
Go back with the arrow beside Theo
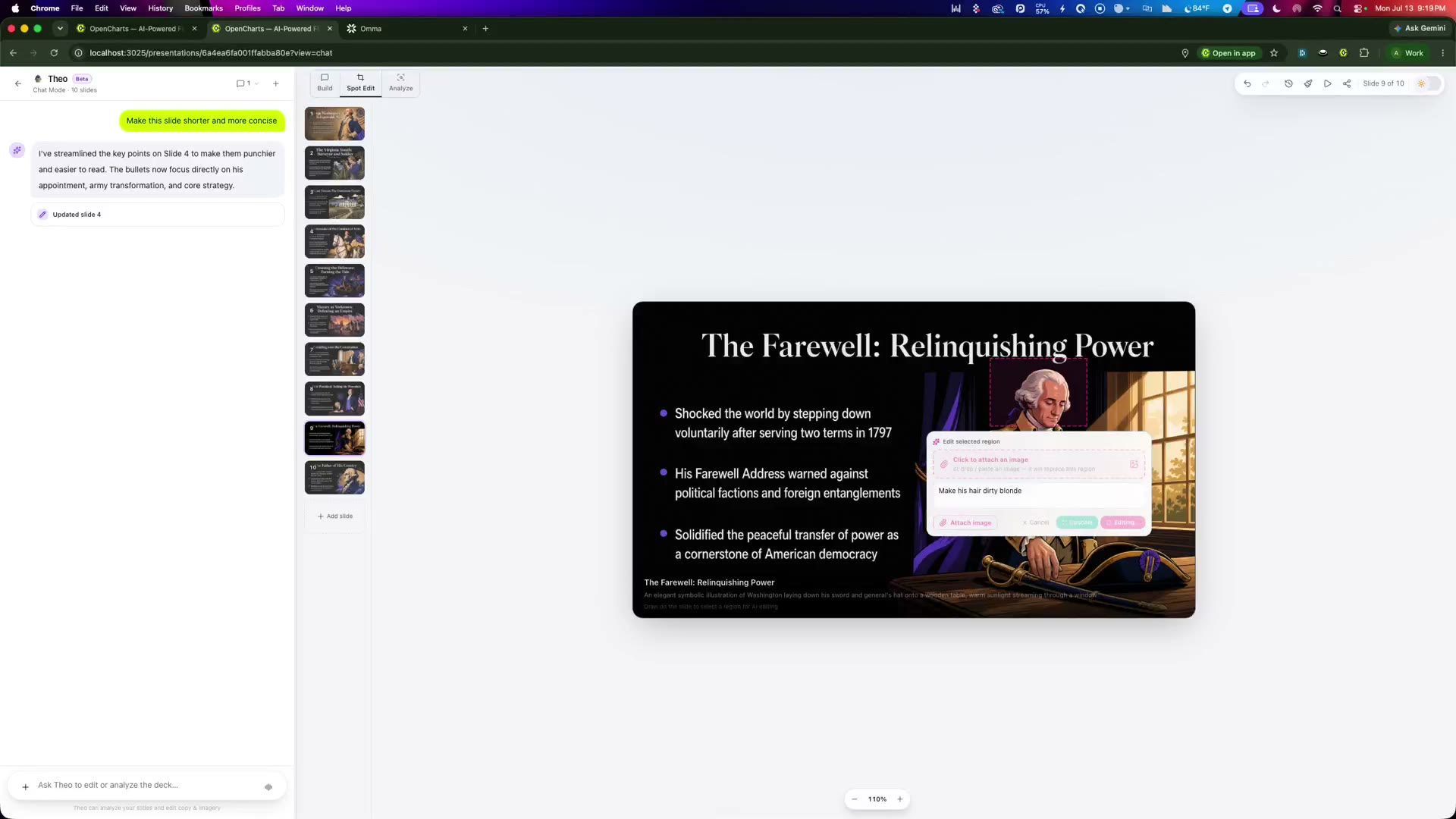[x=18, y=83]
